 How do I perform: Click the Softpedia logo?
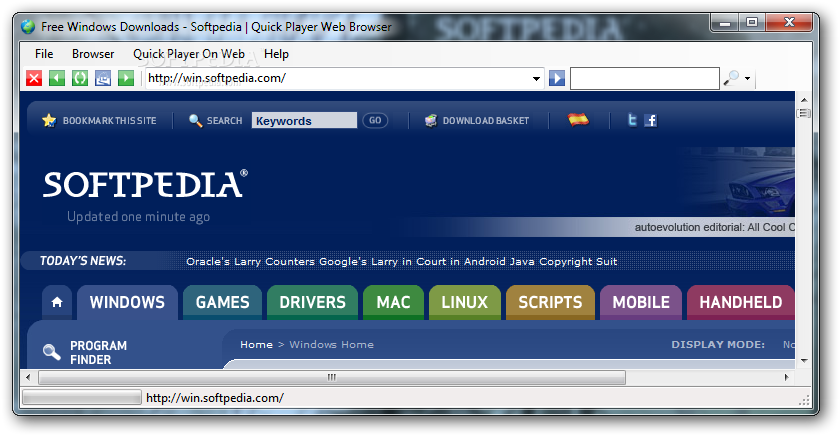145,184
